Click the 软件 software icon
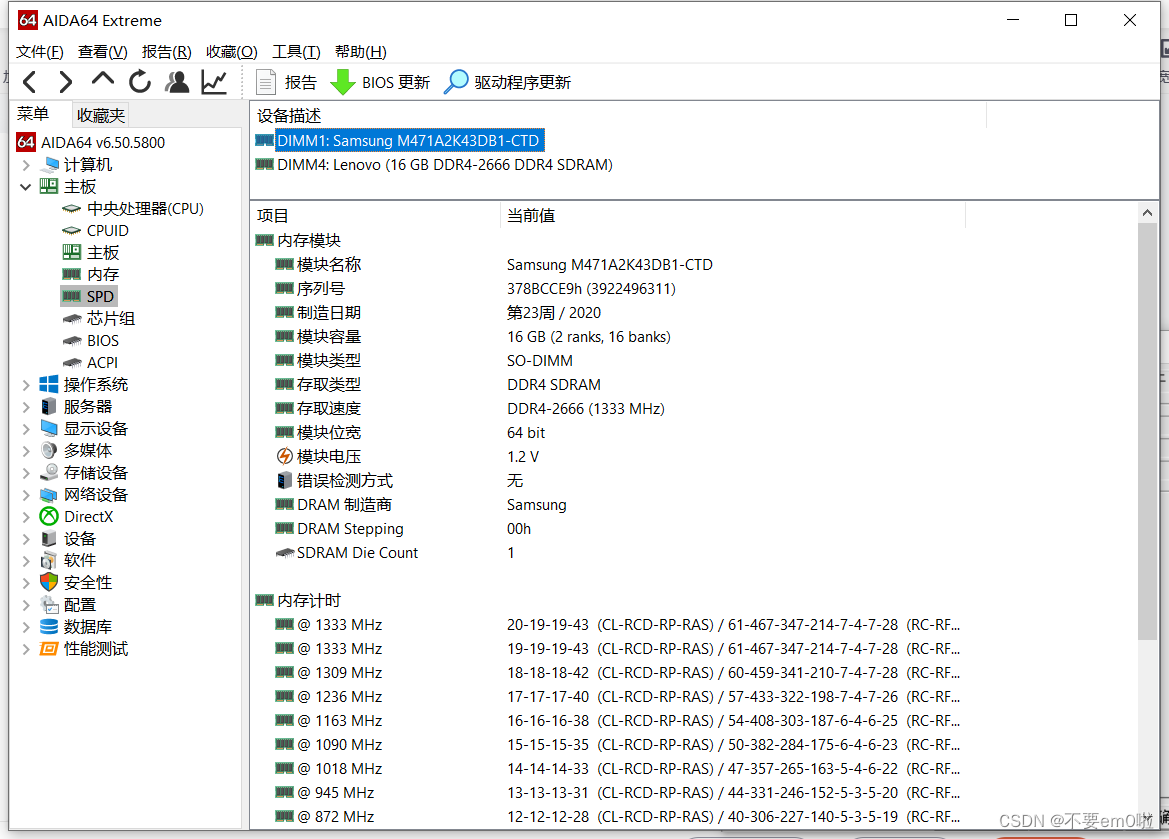This screenshot has height=839, width=1169. tap(49, 560)
